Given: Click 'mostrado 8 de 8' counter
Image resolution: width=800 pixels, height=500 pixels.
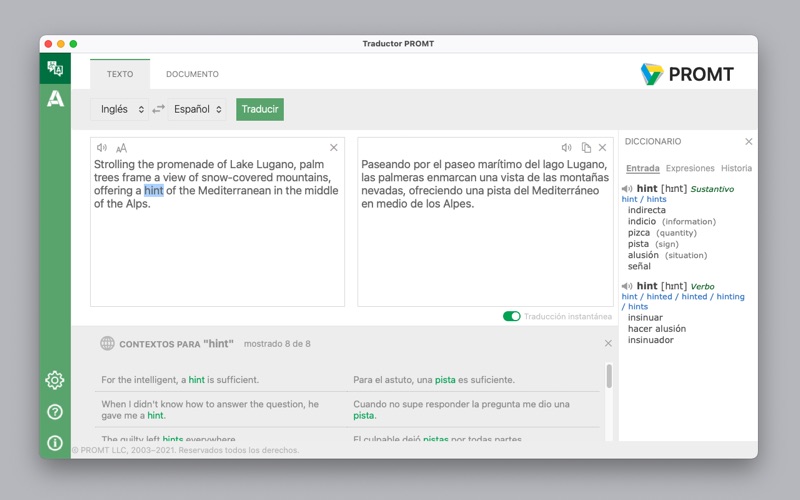Looking at the screenshot, I should [x=277, y=343].
